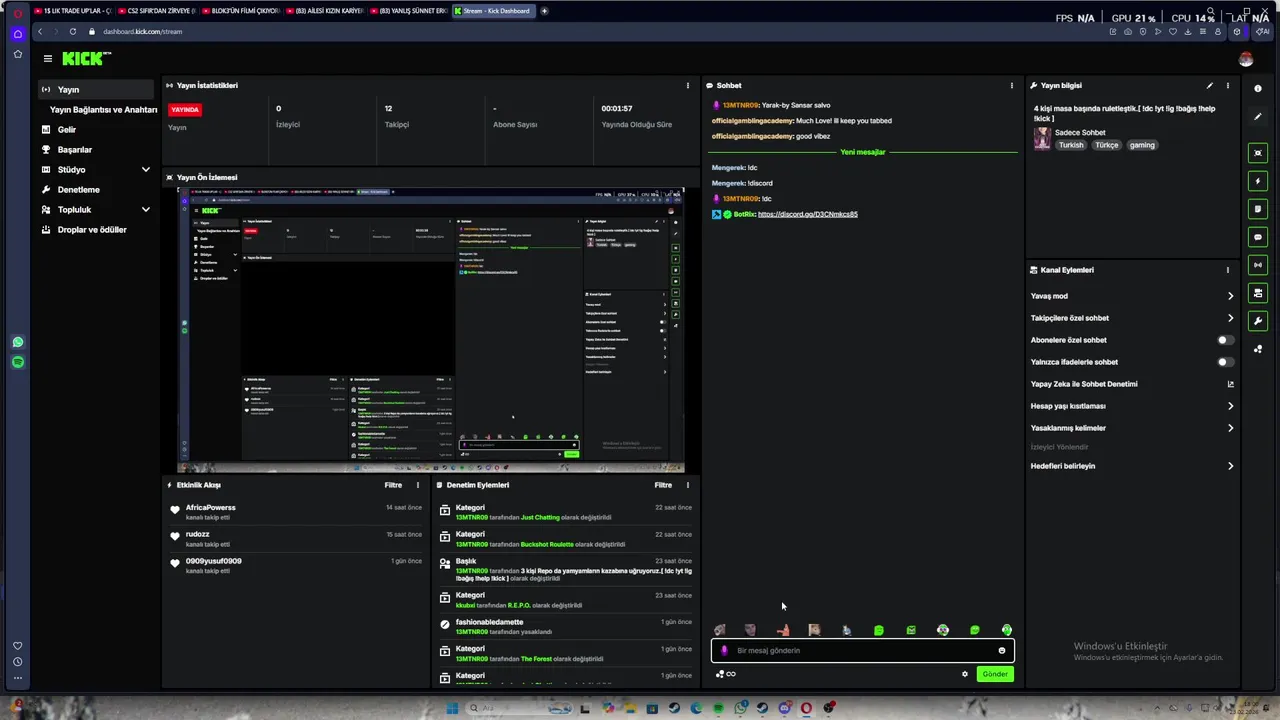Toggle Yalnızca ifadelerle sohbet switch

point(1224,362)
